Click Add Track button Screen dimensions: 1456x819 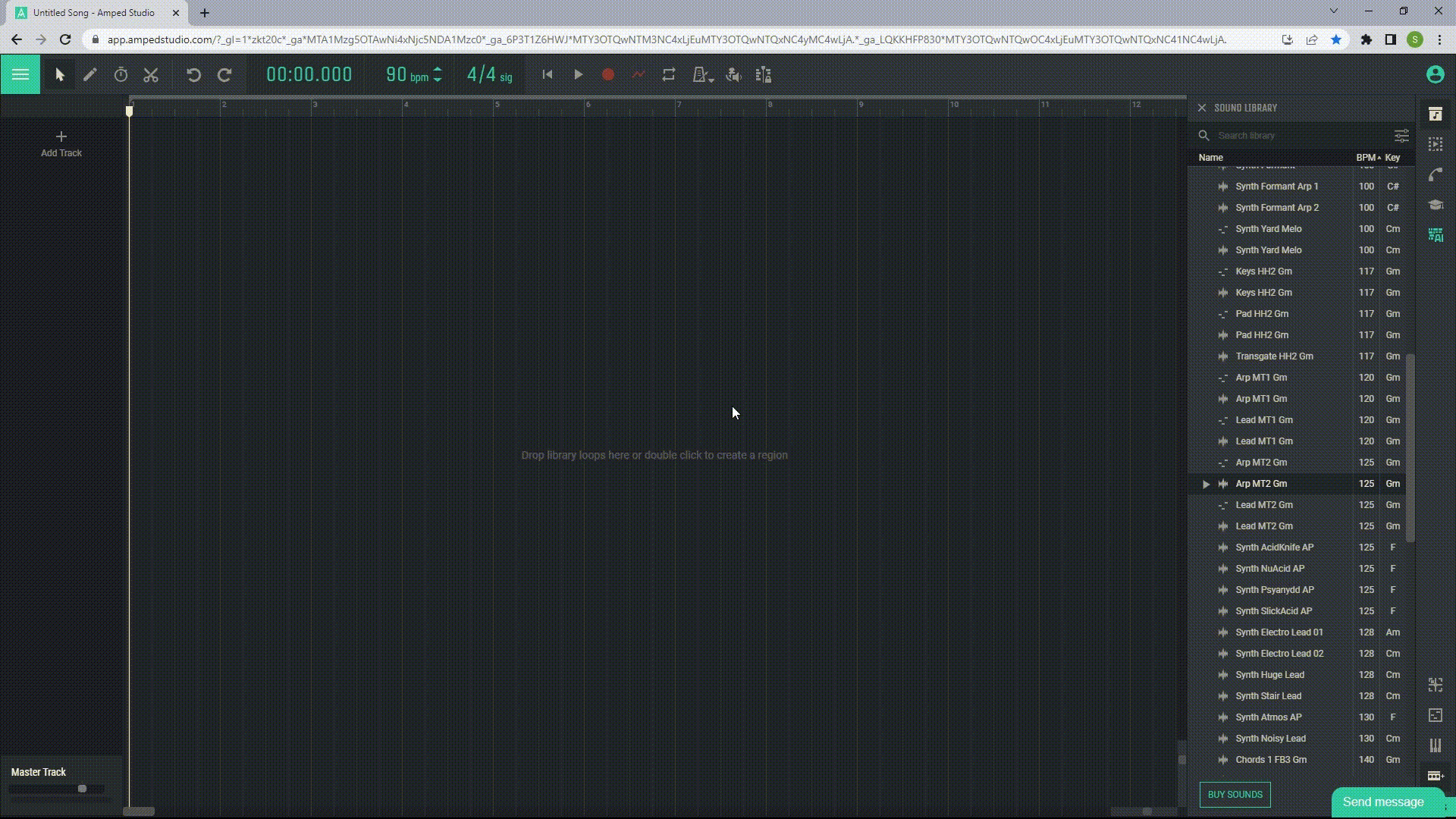pyautogui.click(x=61, y=143)
